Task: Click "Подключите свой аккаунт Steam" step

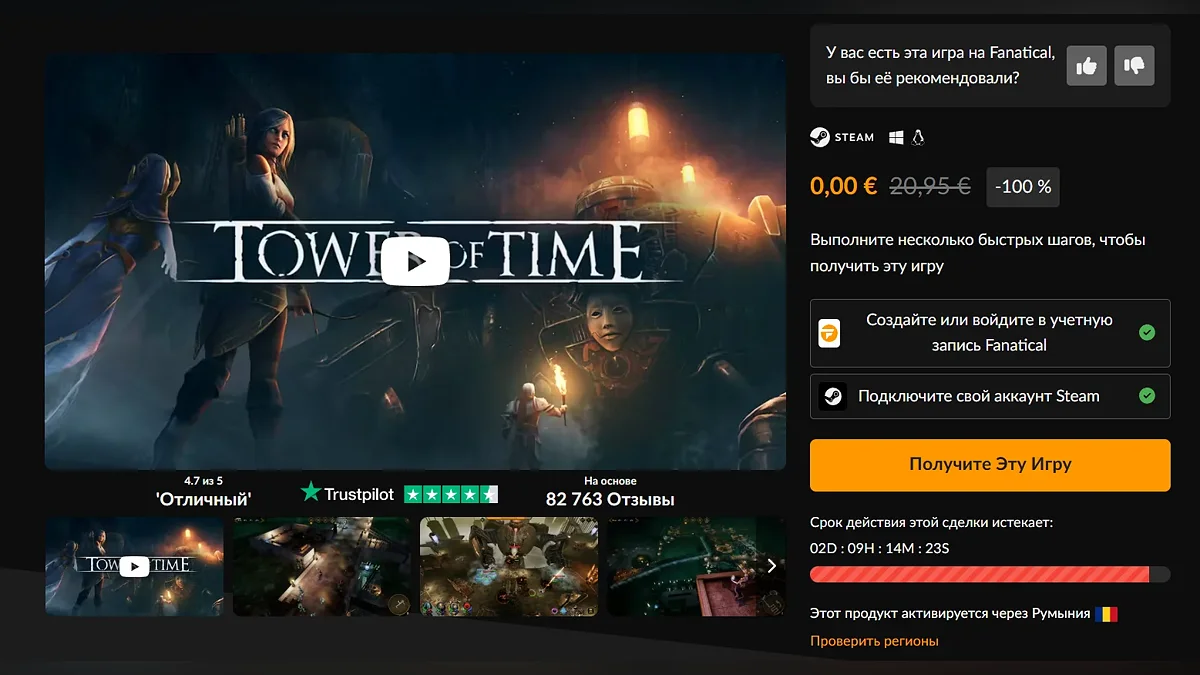Action: point(990,396)
